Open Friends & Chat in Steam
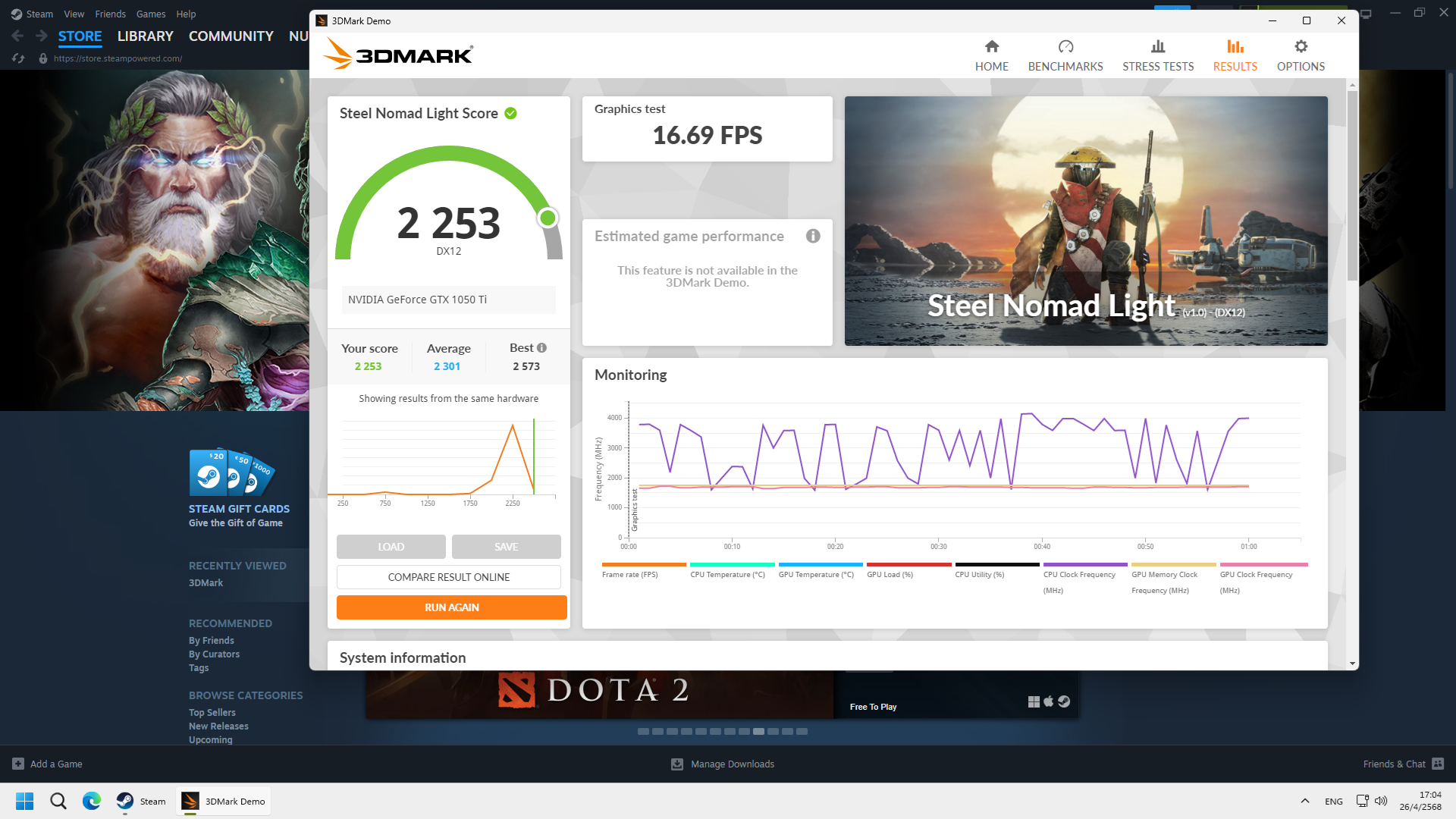The width and height of the screenshot is (1456, 819). pyautogui.click(x=1403, y=764)
